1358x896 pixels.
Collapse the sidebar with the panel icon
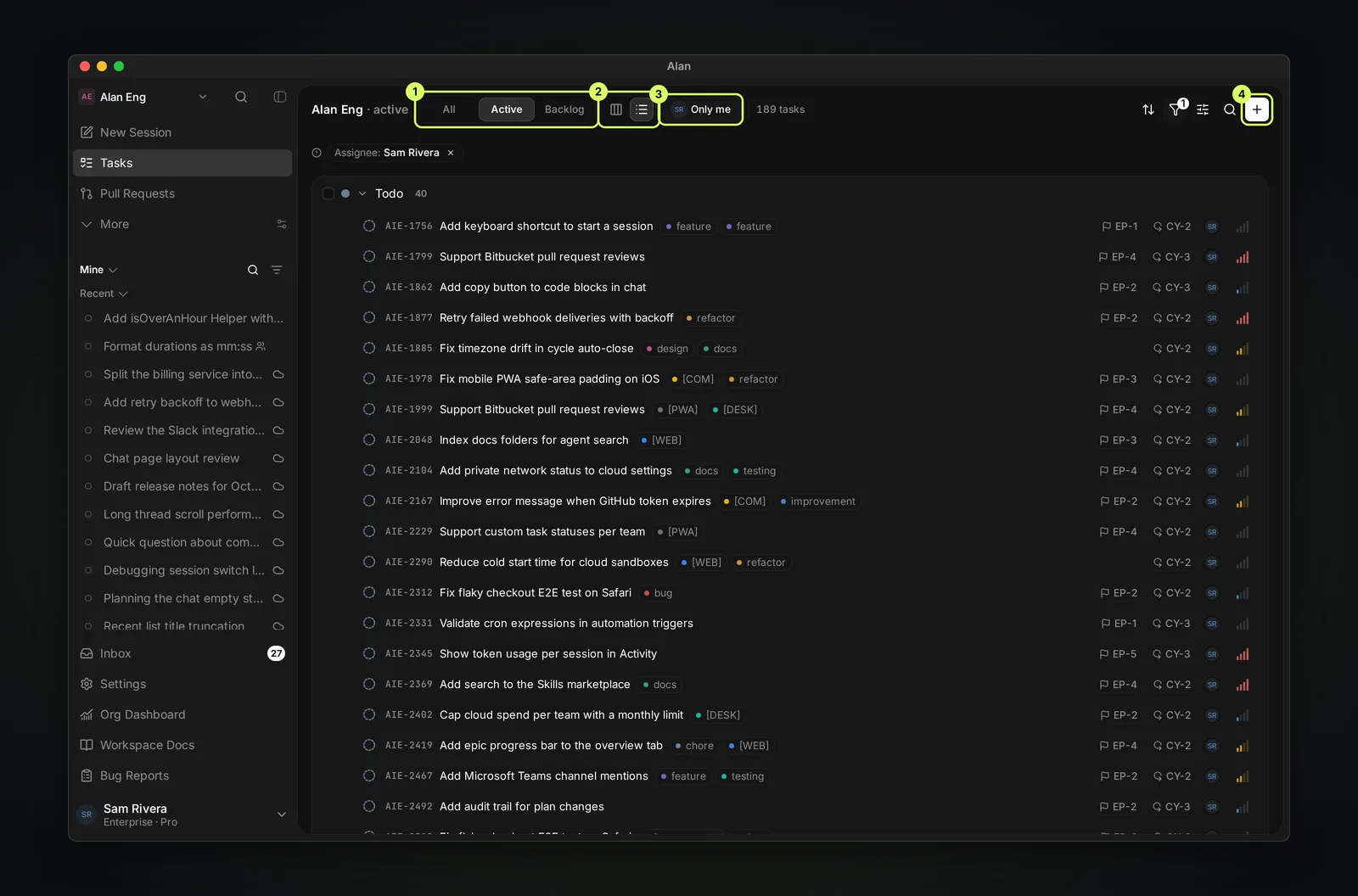click(x=280, y=97)
